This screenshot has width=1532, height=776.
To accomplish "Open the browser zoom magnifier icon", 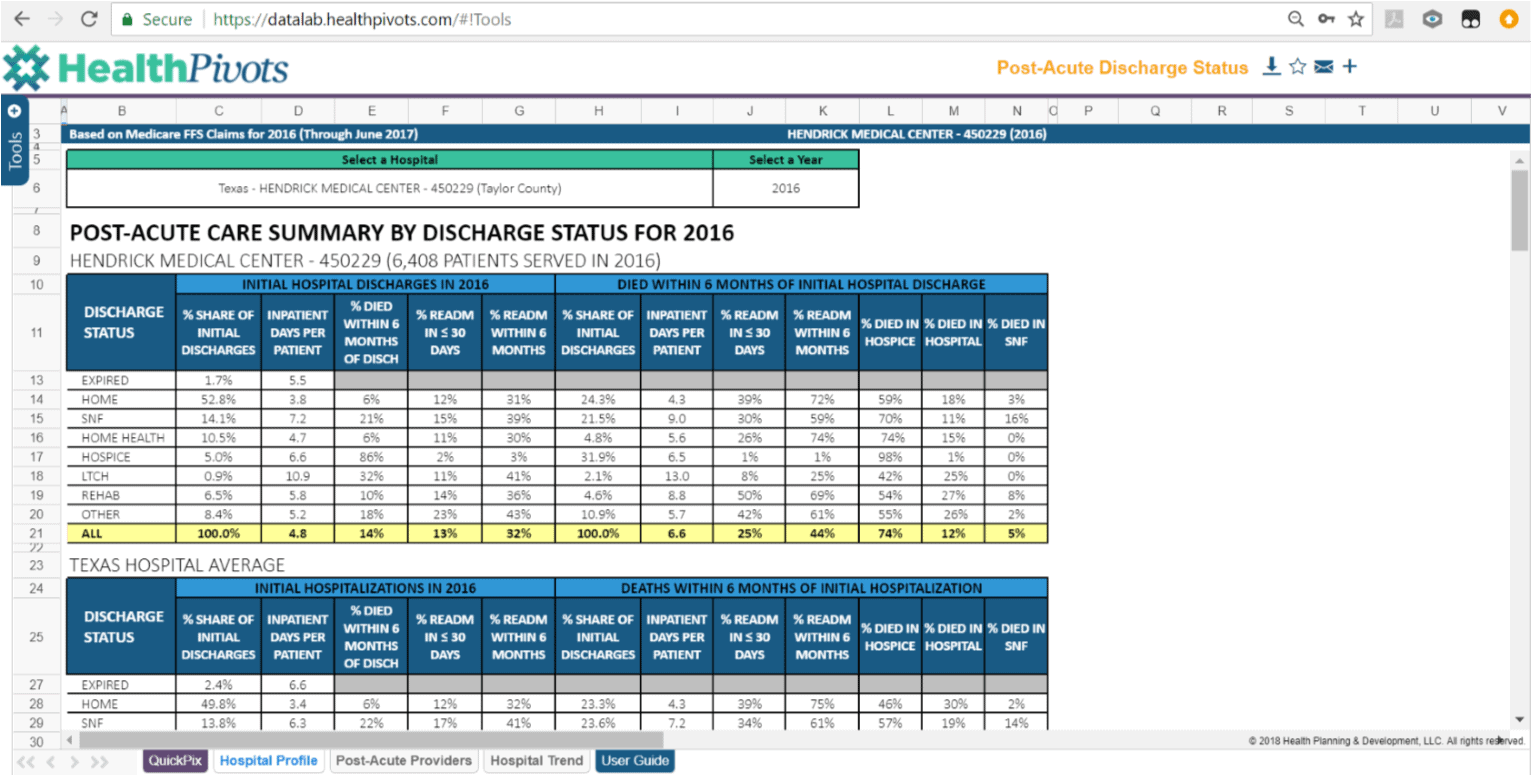I will point(1295,19).
